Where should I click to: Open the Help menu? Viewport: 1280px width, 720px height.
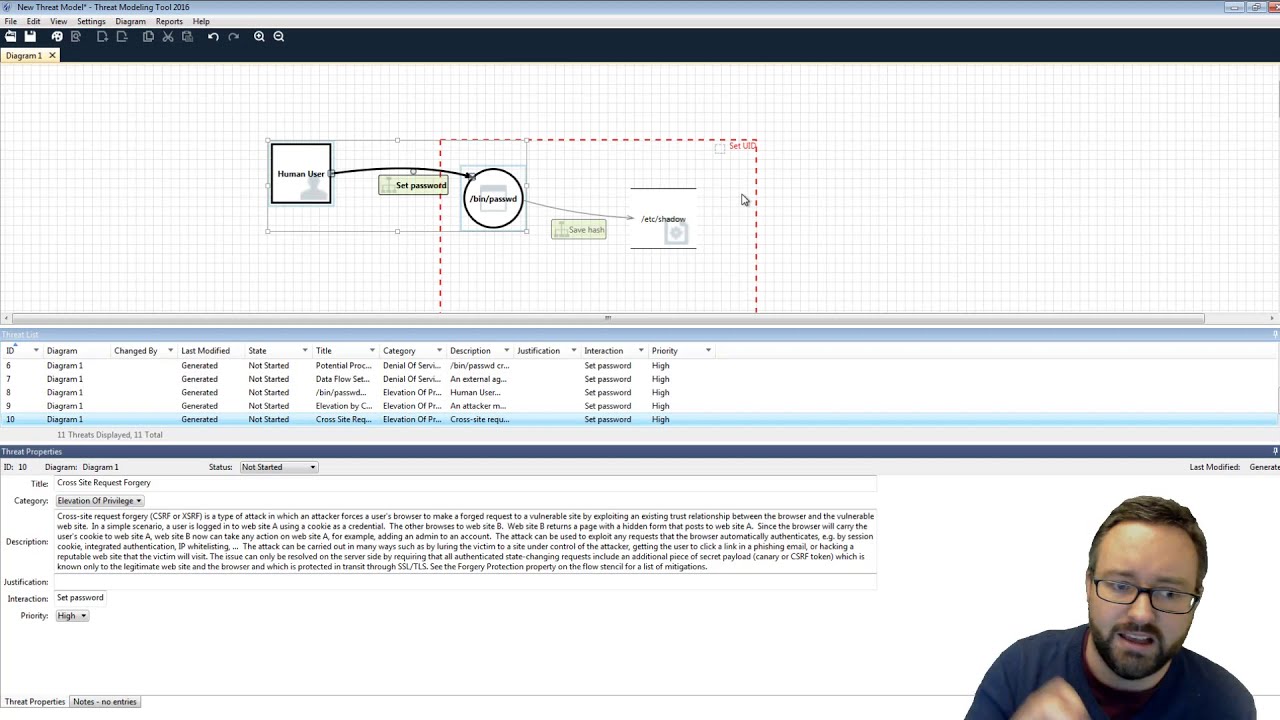tap(201, 21)
